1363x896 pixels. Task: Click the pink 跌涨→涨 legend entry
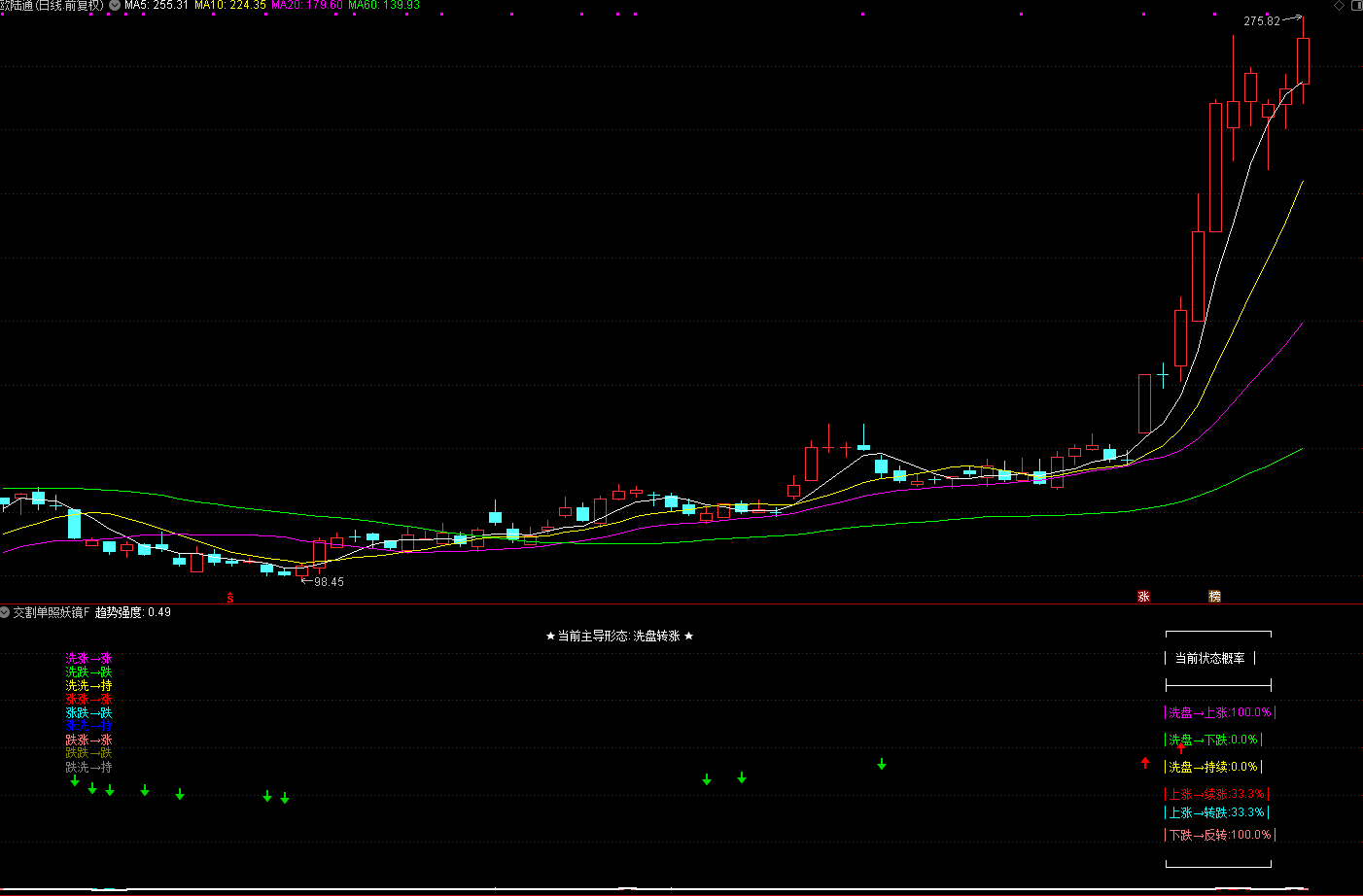(88, 741)
